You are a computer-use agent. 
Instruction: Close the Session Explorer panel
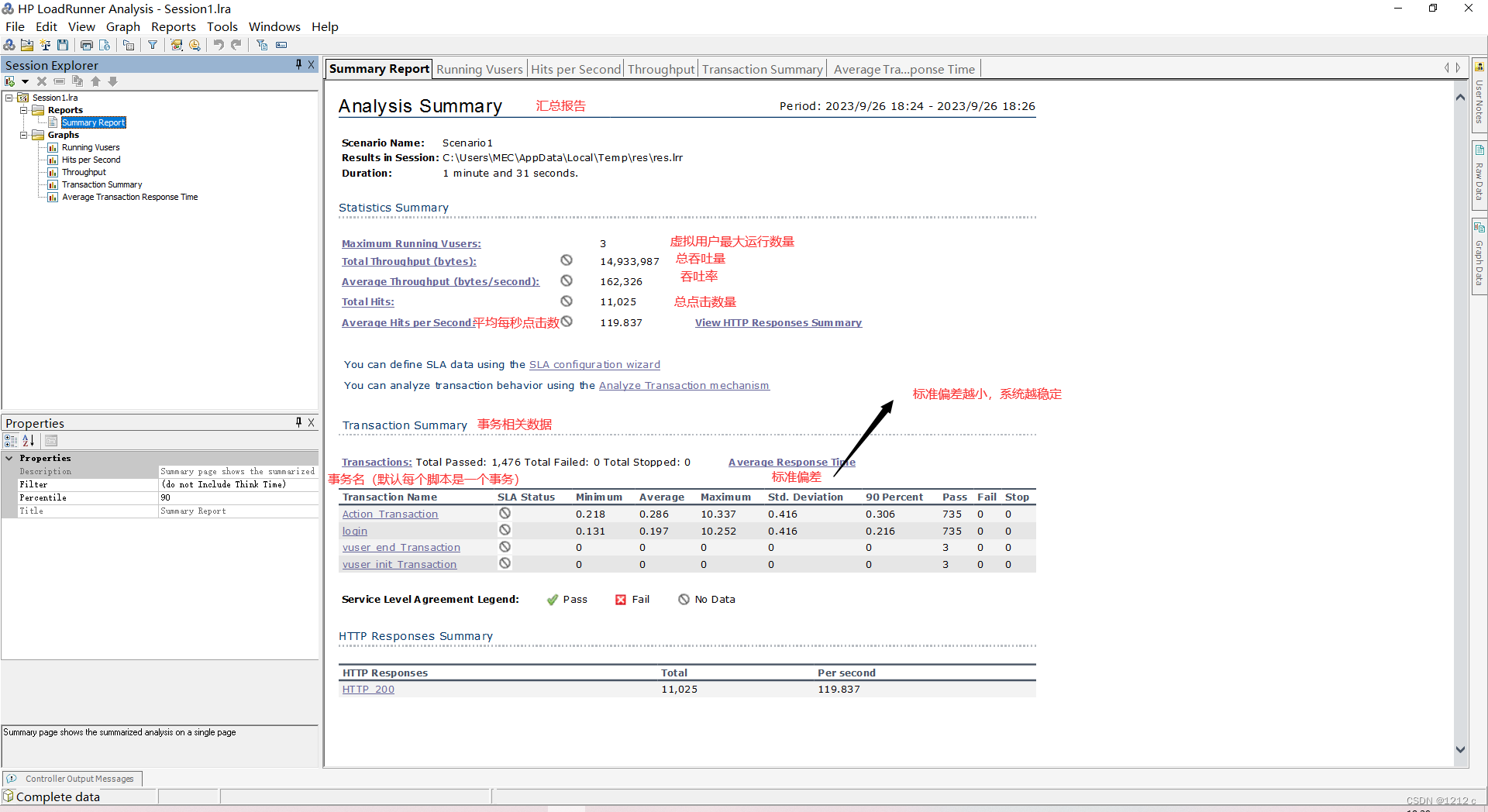[x=311, y=65]
